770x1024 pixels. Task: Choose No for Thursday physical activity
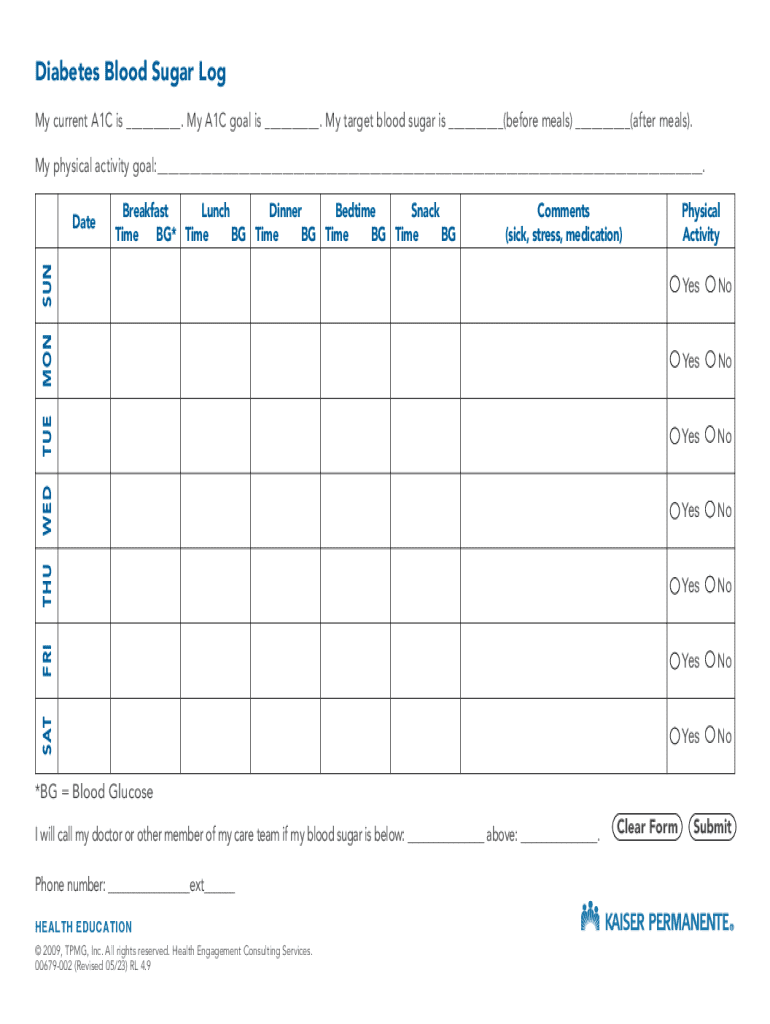click(711, 585)
